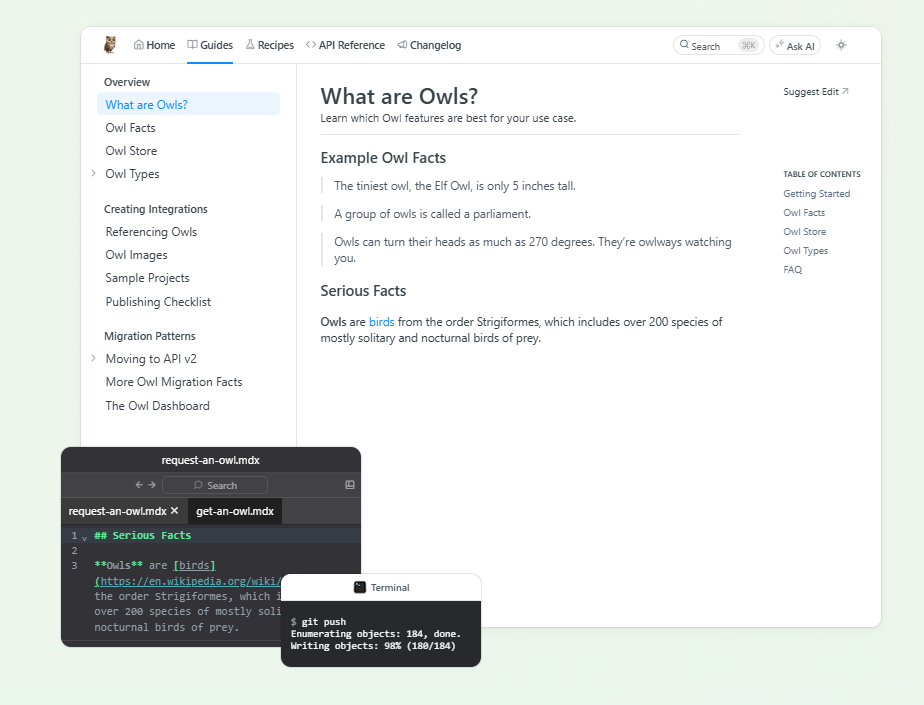Click the forward arrow in the editor
The width and height of the screenshot is (924, 705).
(x=152, y=485)
